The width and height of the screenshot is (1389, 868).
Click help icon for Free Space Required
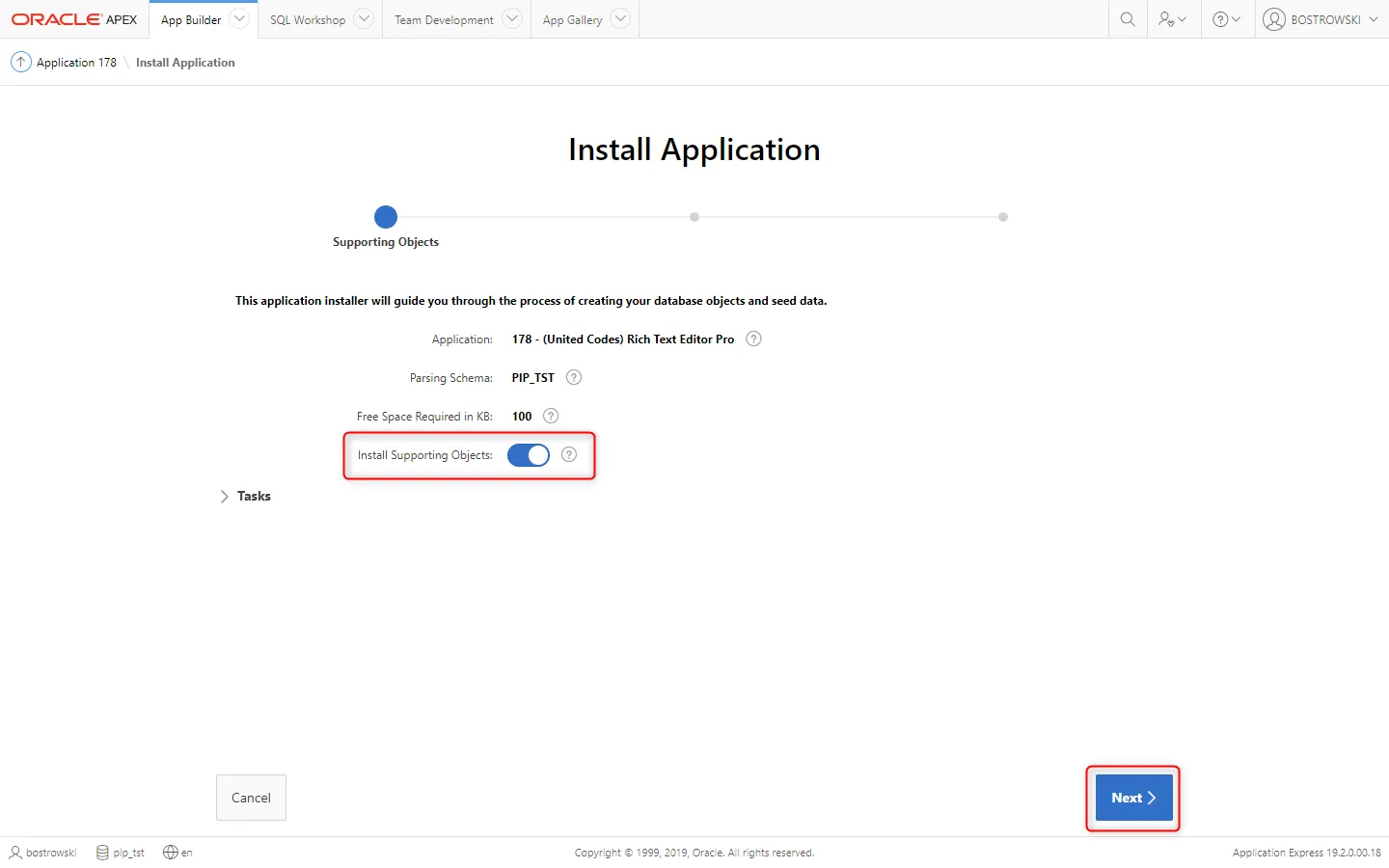[x=551, y=416]
